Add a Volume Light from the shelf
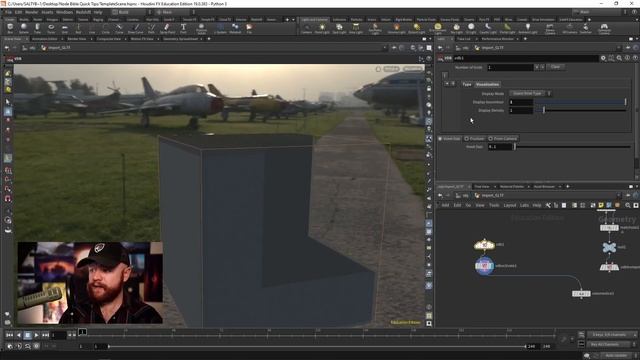The height and width of the screenshot is (360, 640). pyautogui.click(x=396, y=29)
